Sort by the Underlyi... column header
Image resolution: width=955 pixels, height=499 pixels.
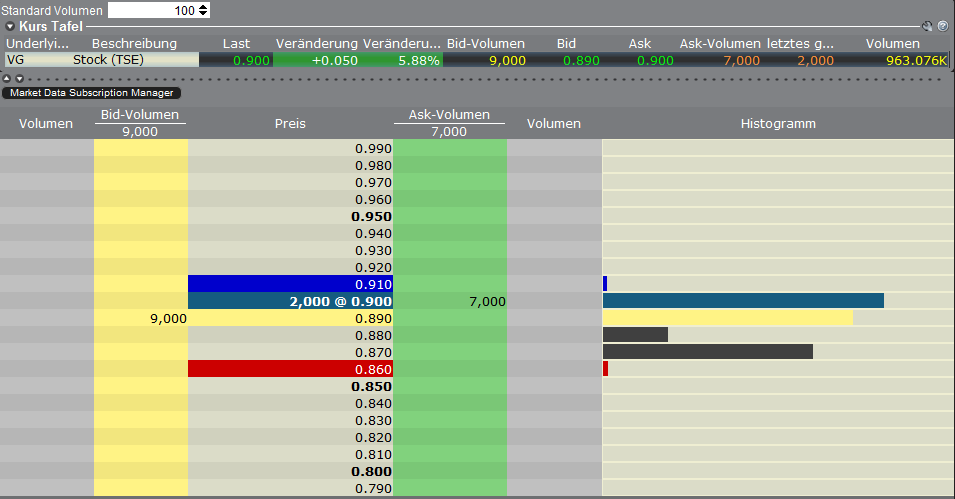tap(37, 43)
